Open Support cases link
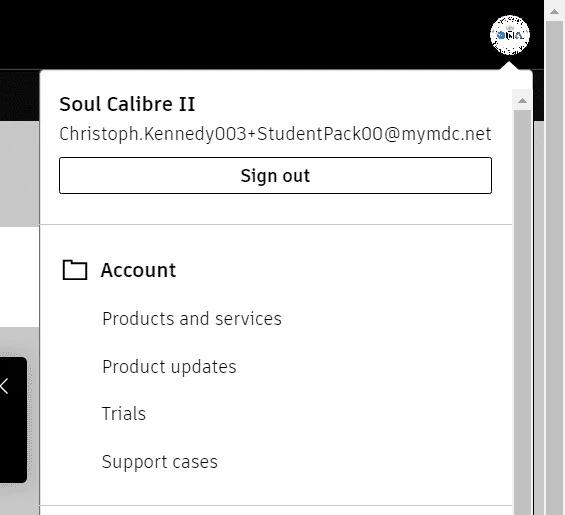The image size is (565, 515). point(160,462)
